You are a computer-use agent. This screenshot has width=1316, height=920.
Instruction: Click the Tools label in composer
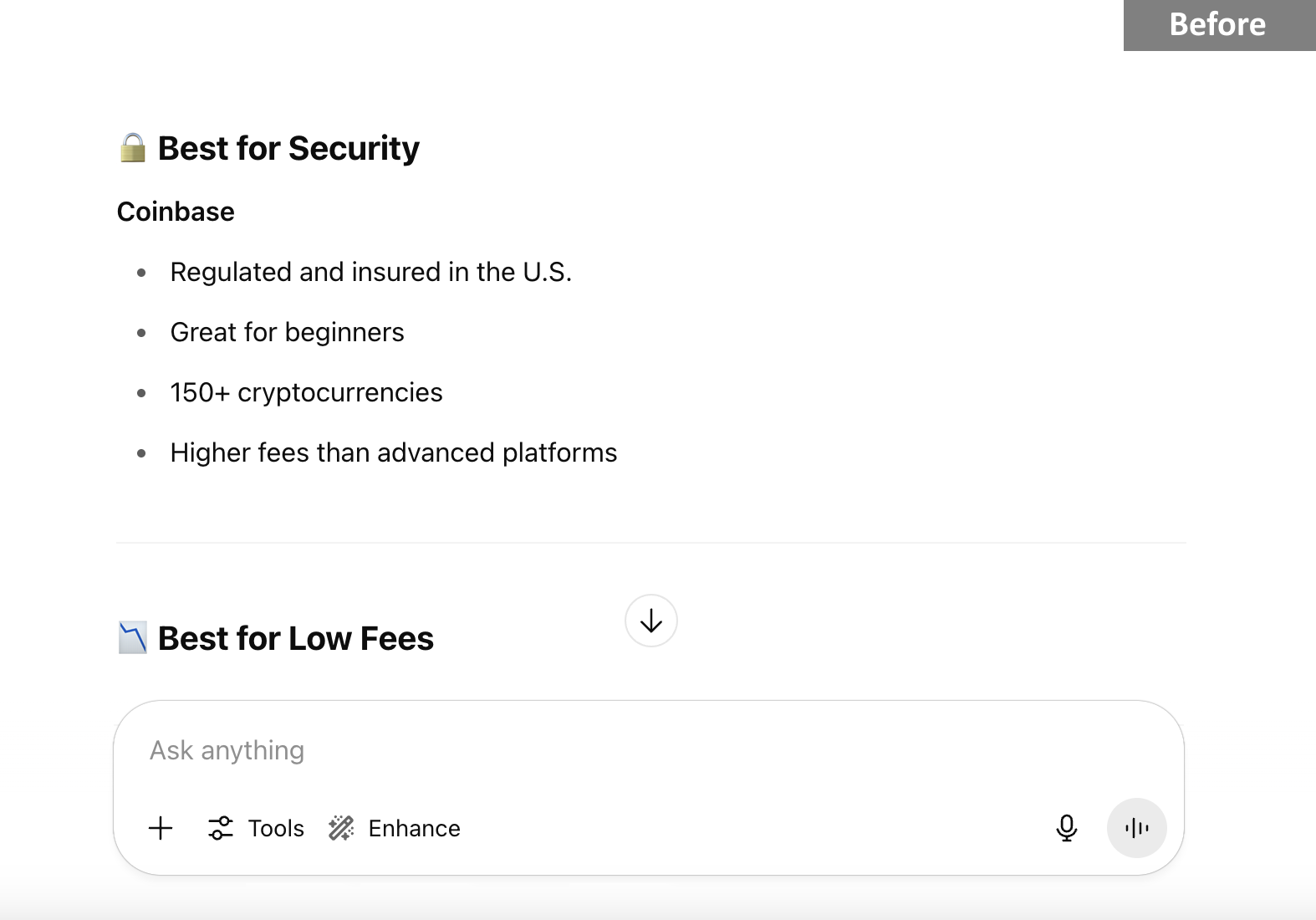(x=276, y=828)
